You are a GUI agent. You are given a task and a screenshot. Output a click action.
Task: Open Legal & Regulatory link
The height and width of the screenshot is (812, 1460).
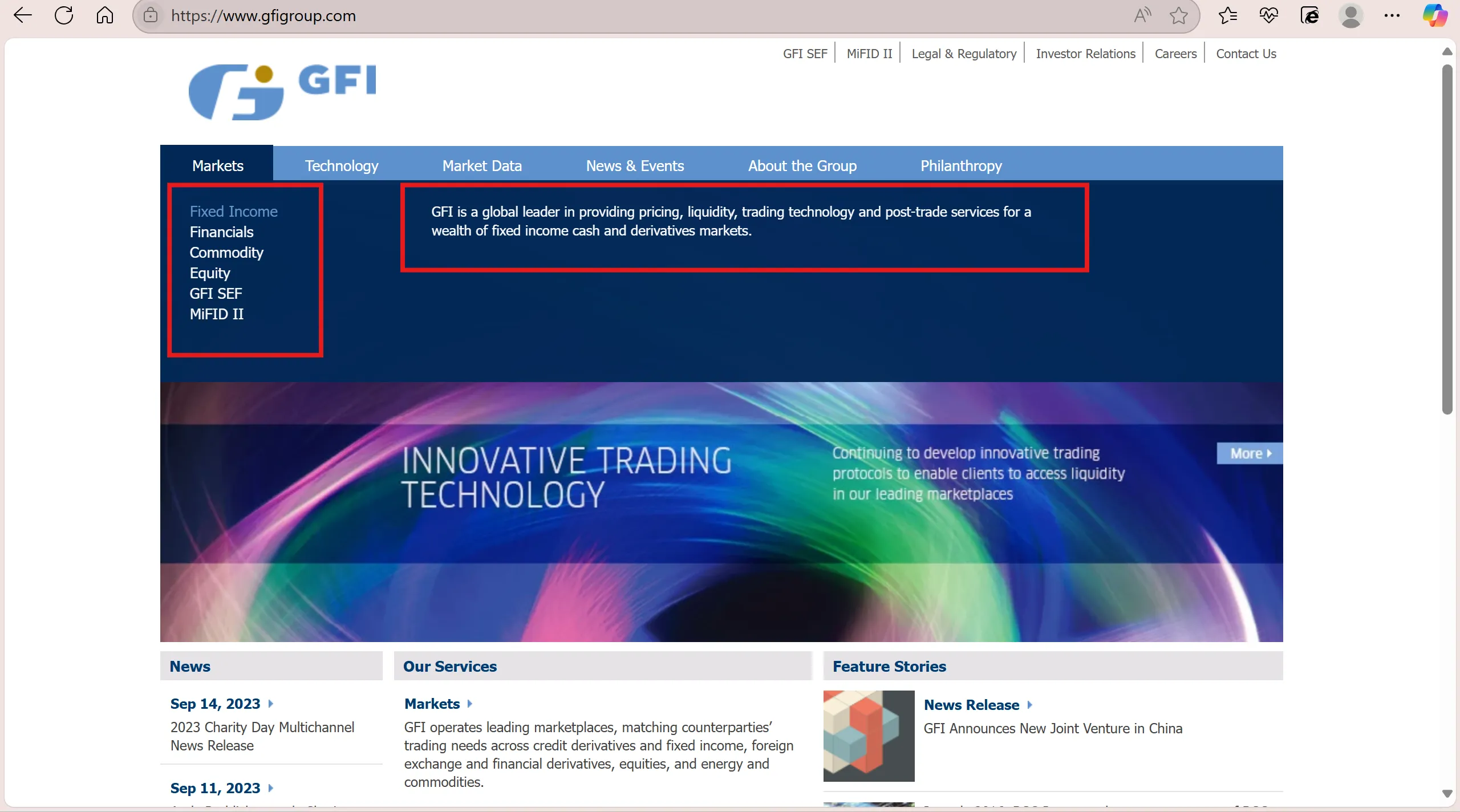tap(964, 54)
